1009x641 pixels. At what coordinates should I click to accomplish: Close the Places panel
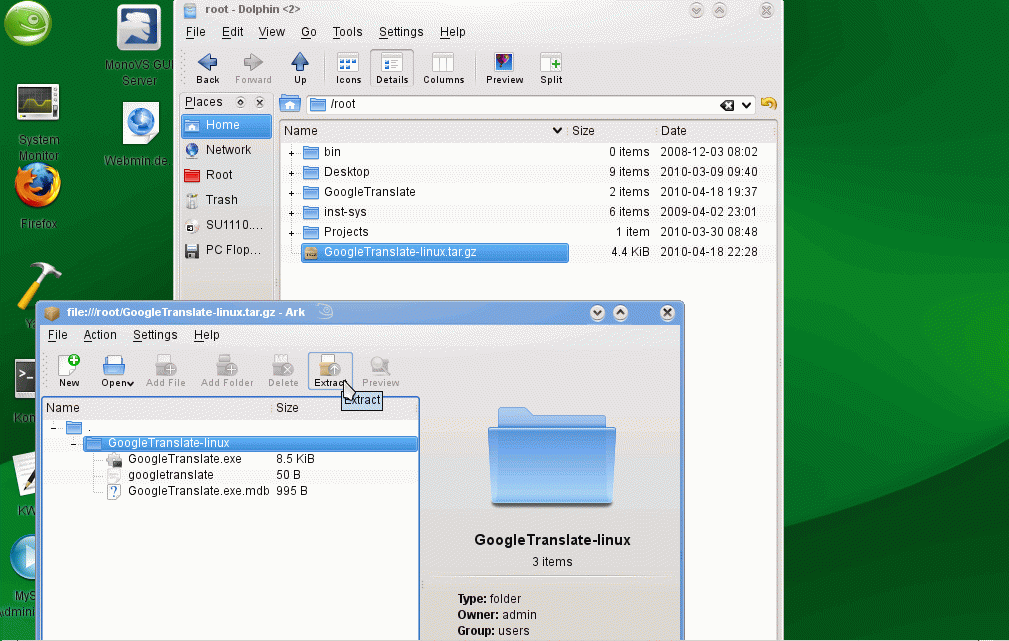tap(259, 102)
